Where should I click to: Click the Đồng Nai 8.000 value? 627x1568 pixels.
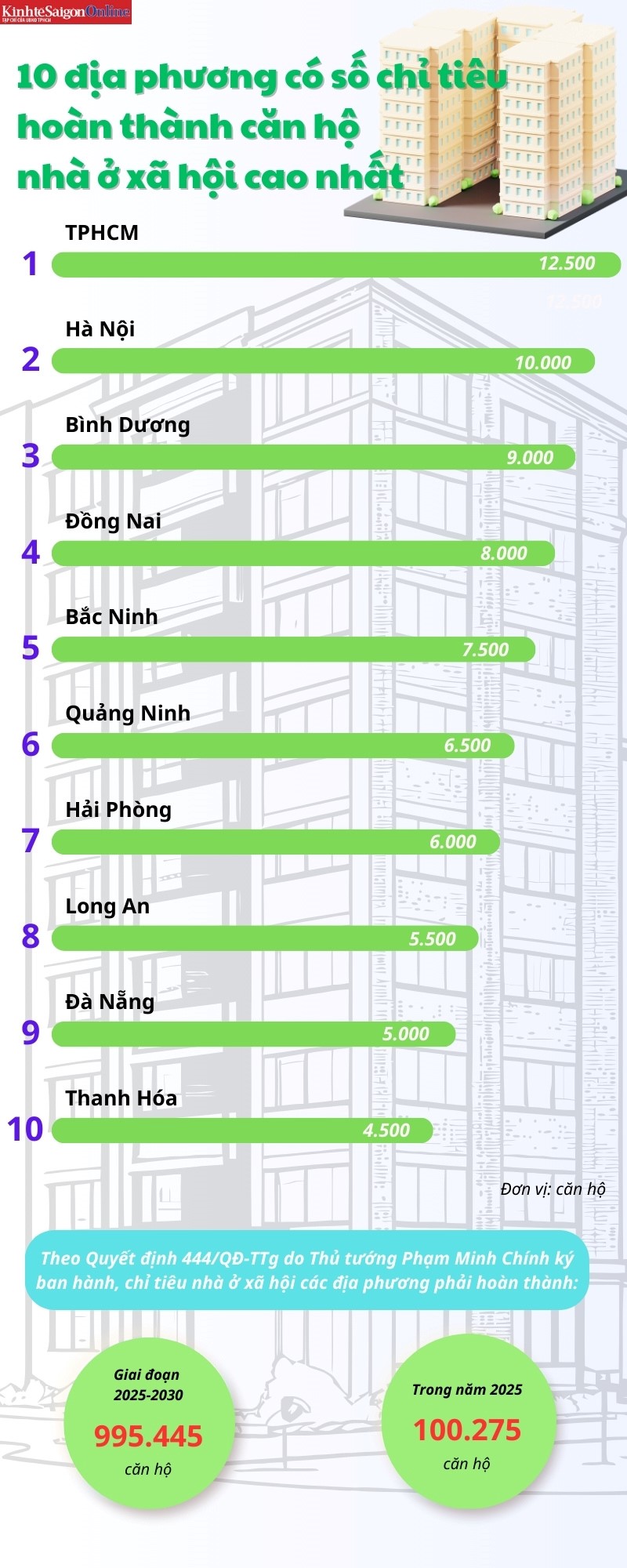pos(504,554)
